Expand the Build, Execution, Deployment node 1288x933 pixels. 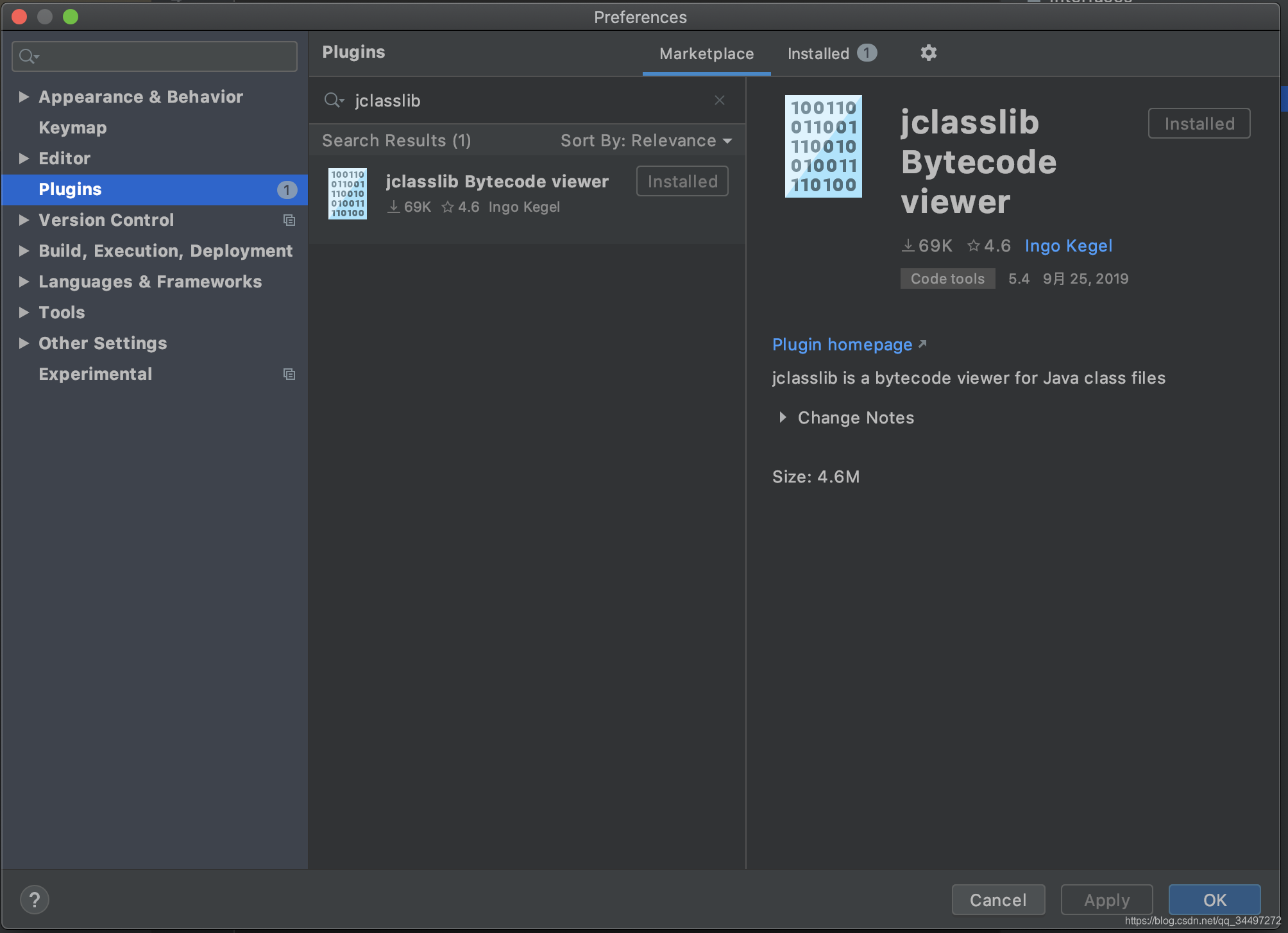click(24, 251)
